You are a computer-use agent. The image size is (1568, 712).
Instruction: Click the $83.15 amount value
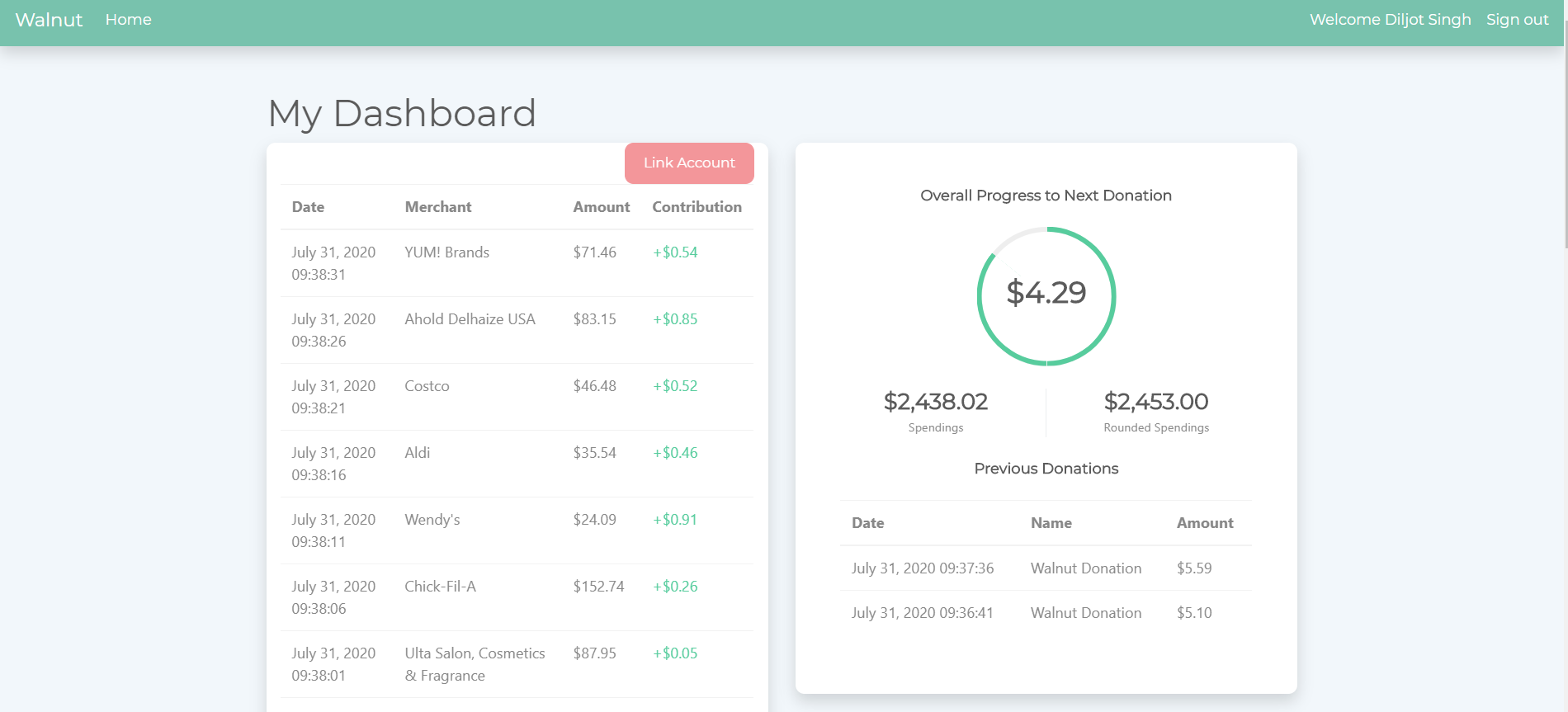tap(594, 319)
